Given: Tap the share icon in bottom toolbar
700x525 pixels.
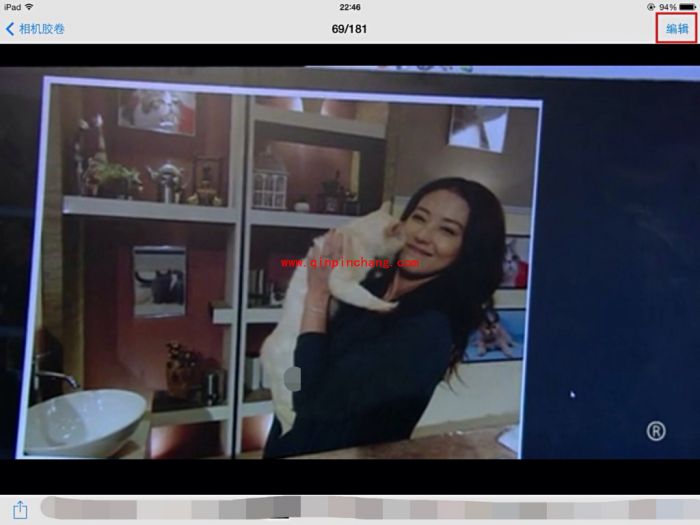Looking at the screenshot, I should coord(20,509).
